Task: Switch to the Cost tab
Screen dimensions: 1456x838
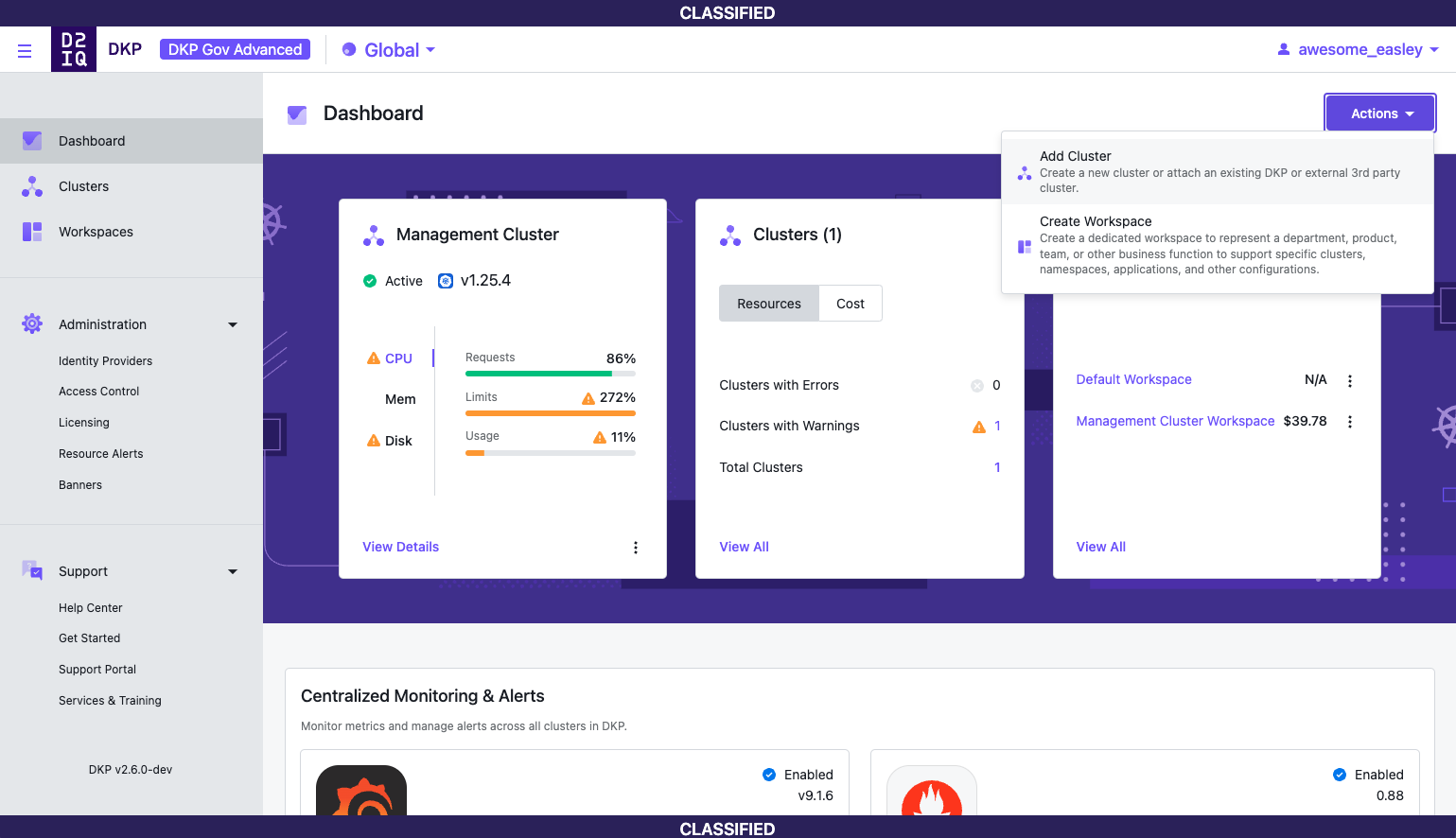Action: point(851,304)
